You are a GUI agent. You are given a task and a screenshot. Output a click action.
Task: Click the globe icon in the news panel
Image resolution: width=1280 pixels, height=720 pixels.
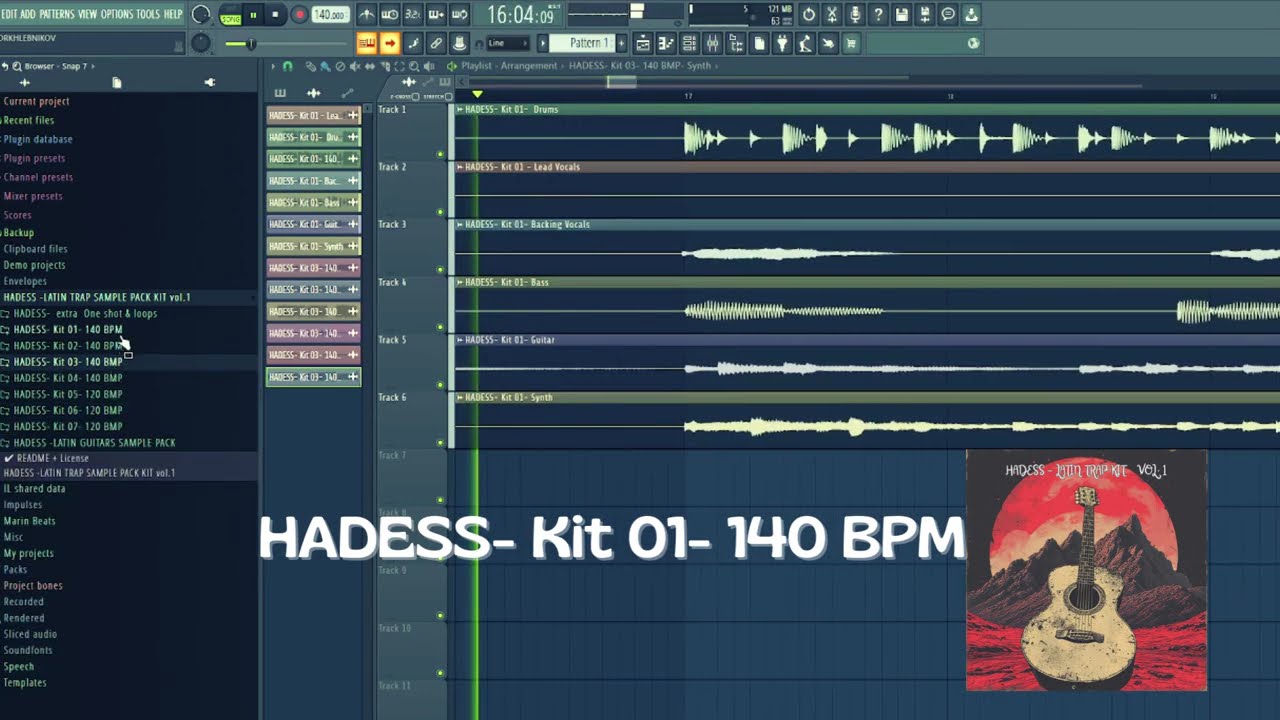tap(973, 43)
